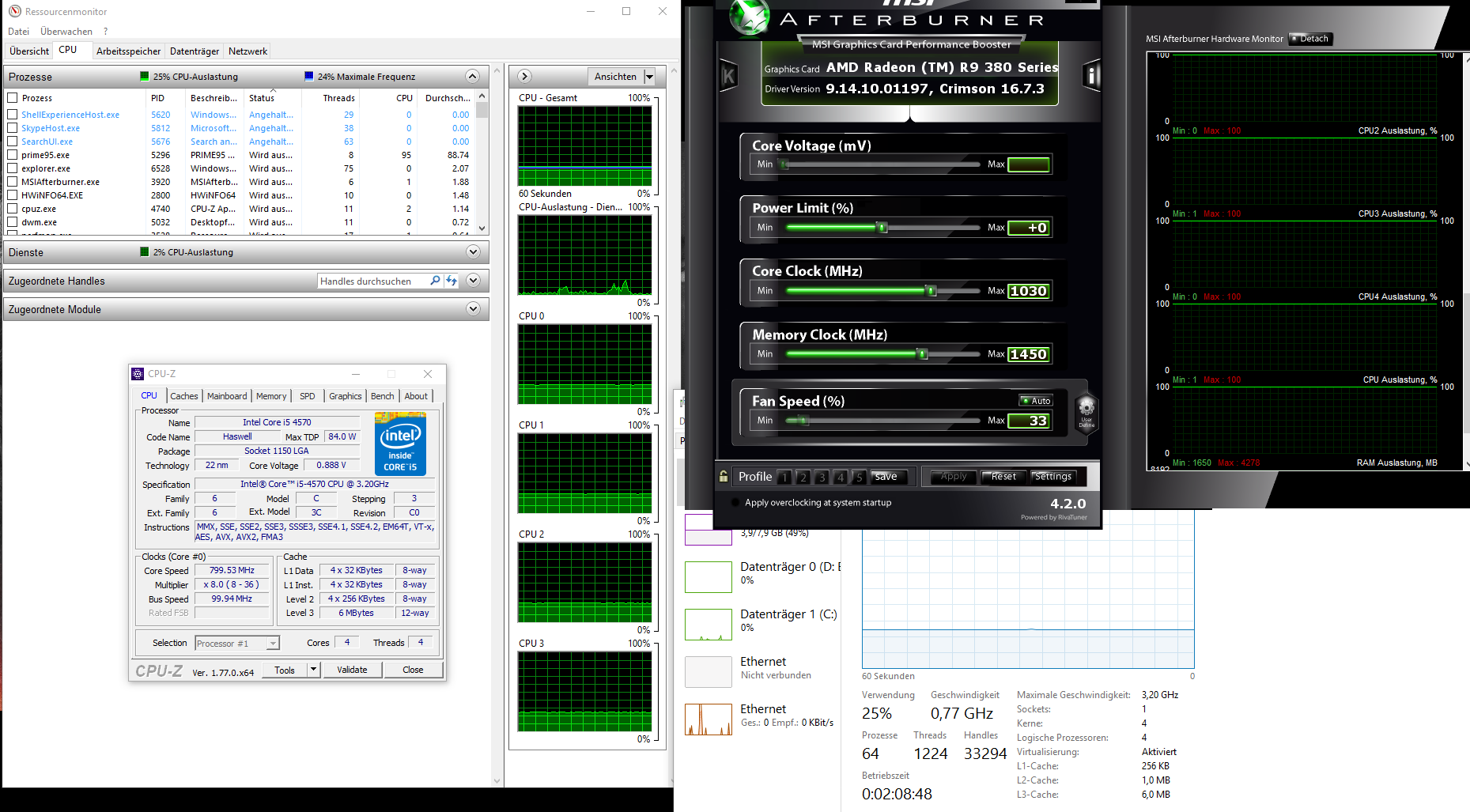Switch to Übersicht tab
Screen dimensions: 1470x812
tap(29, 51)
